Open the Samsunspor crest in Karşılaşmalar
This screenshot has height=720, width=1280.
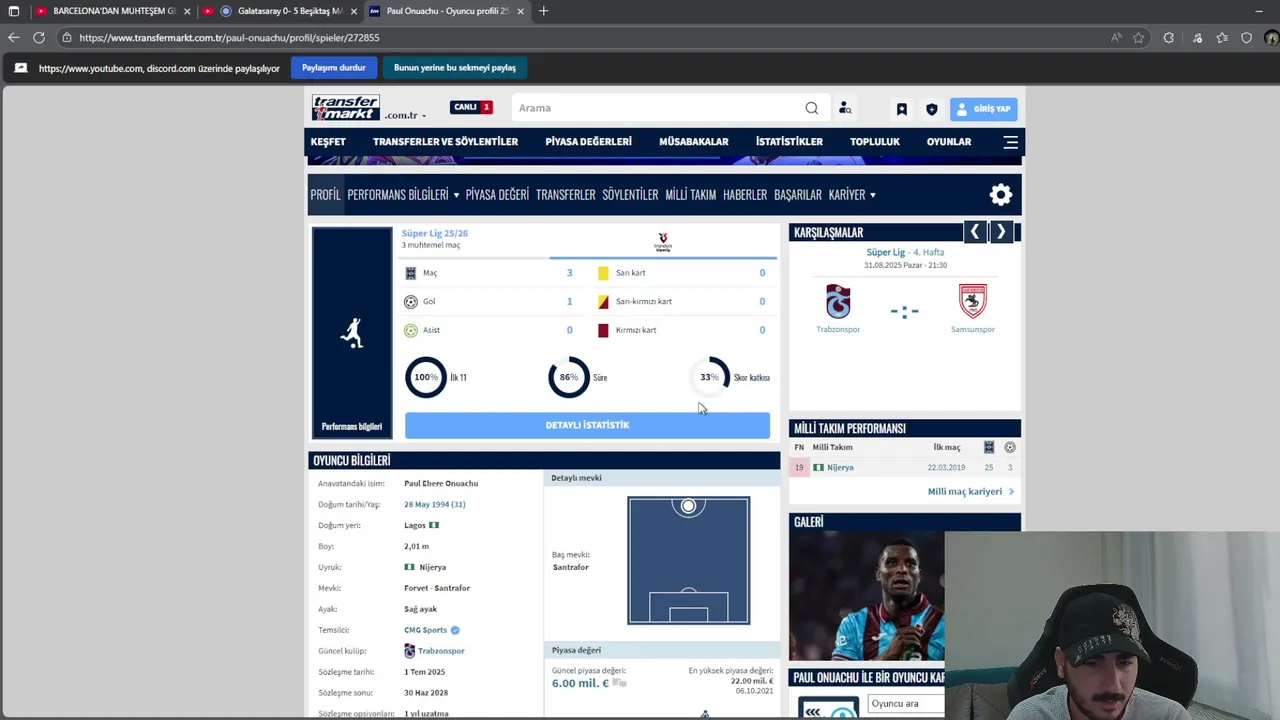(x=972, y=301)
